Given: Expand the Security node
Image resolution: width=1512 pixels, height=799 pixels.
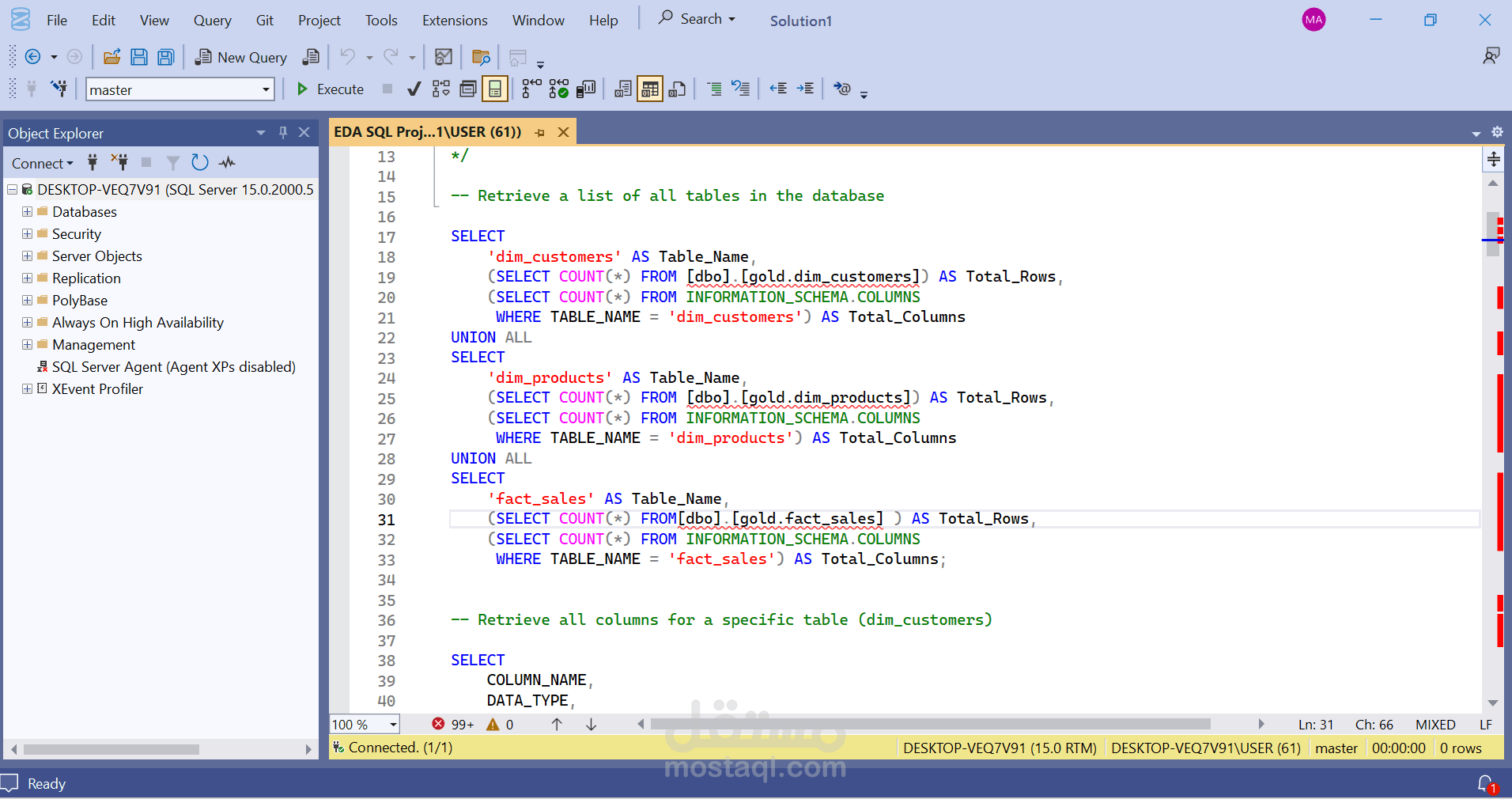Looking at the screenshot, I should point(27,233).
